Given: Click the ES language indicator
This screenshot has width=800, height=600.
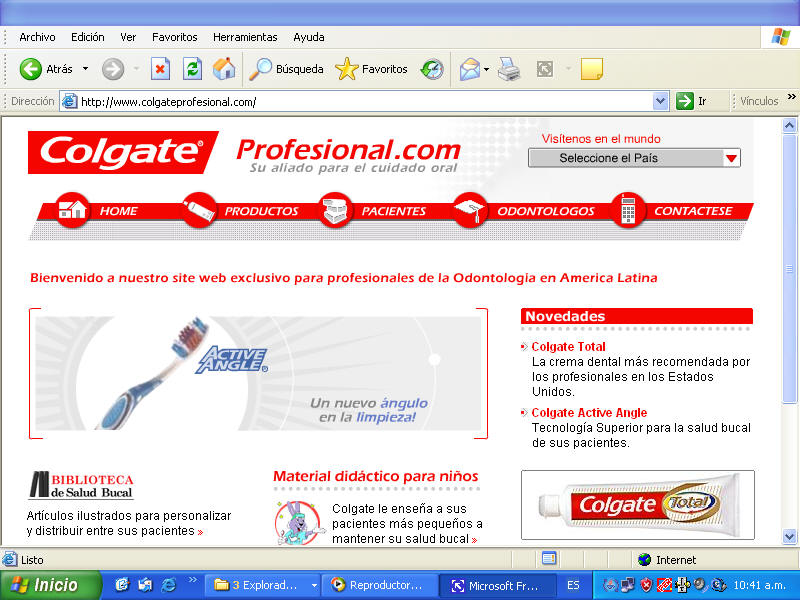Looking at the screenshot, I should point(573,585).
